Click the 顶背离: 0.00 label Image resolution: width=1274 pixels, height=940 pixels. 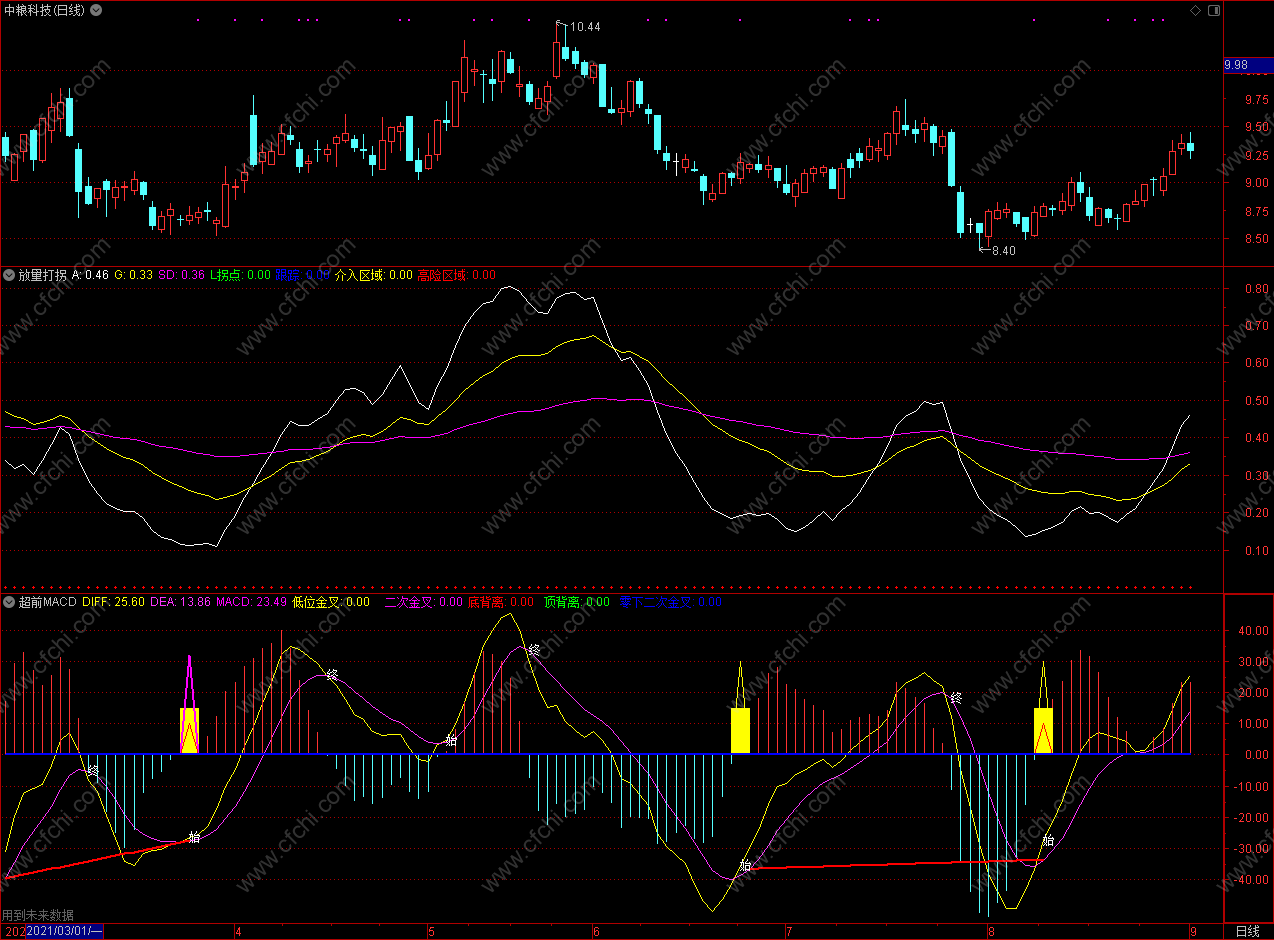pyautogui.click(x=576, y=602)
